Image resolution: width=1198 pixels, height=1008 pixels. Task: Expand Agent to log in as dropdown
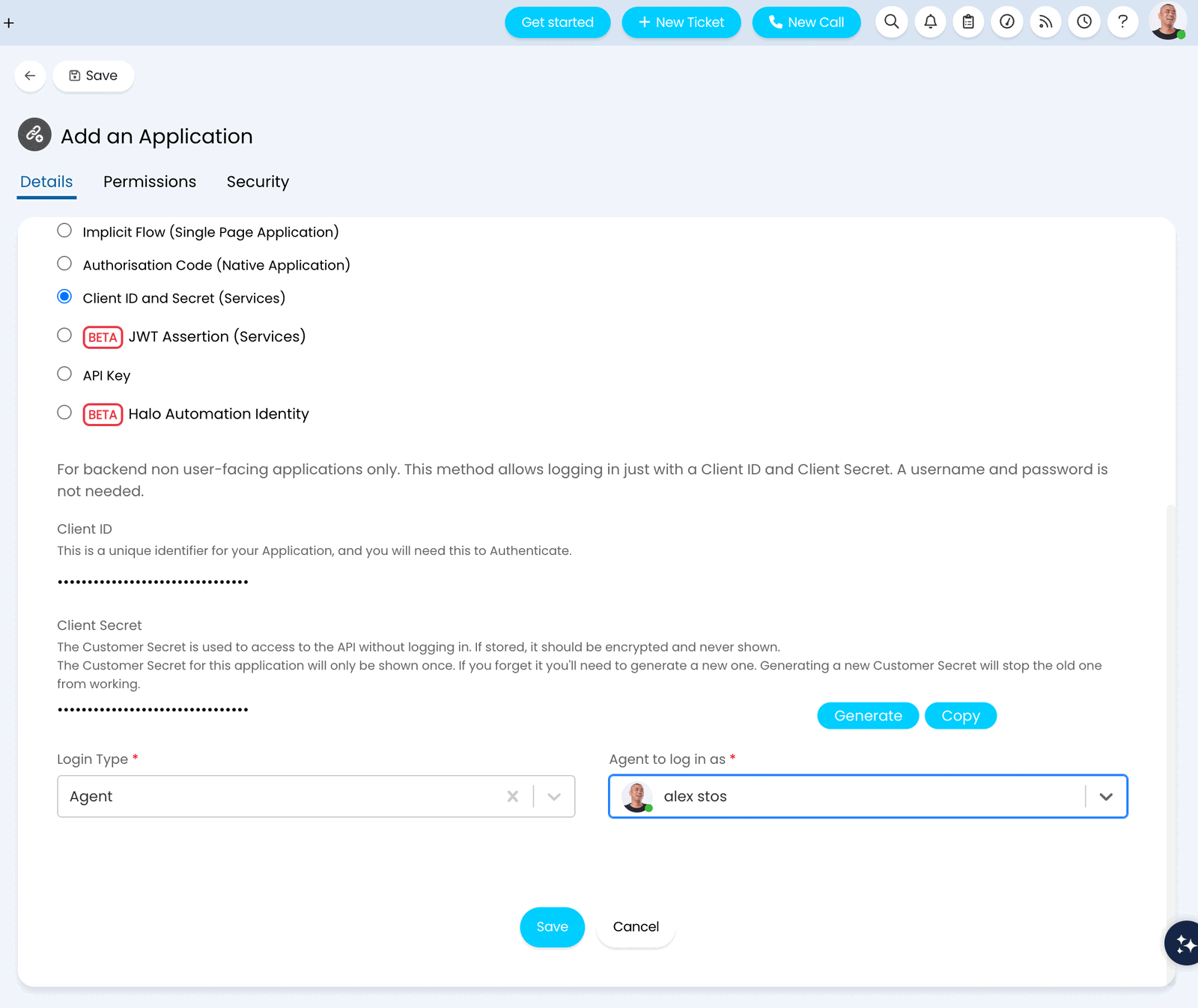[x=1106, y=796]
